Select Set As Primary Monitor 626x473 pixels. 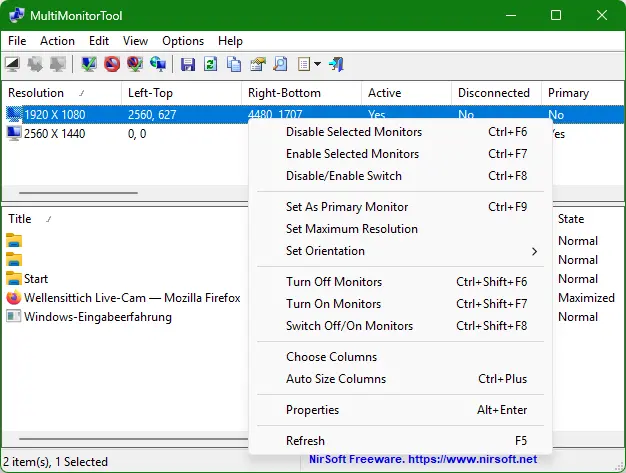click(347, 207)
